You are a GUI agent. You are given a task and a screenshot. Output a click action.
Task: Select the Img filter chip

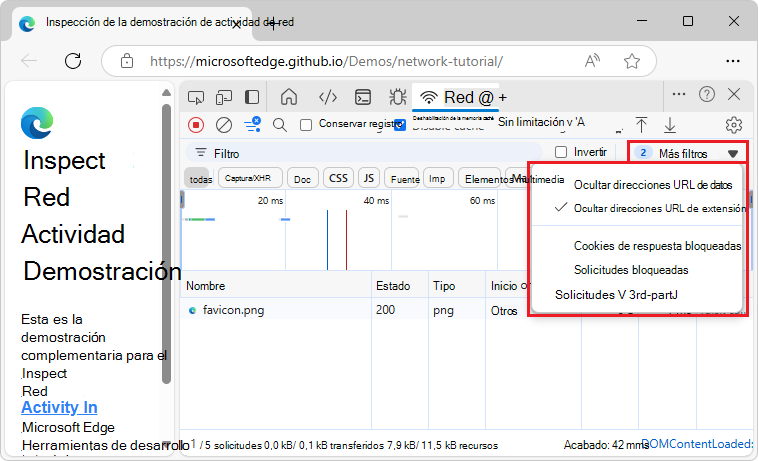tap(437, 178)
